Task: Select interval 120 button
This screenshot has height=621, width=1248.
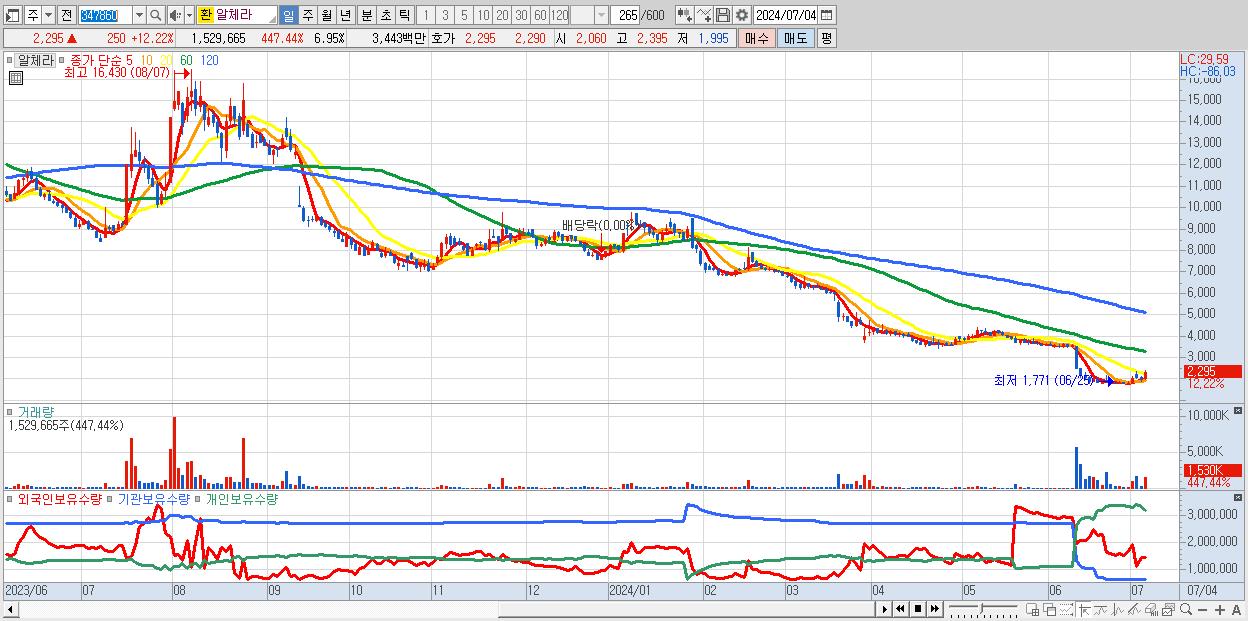Action: pos(559,15)
